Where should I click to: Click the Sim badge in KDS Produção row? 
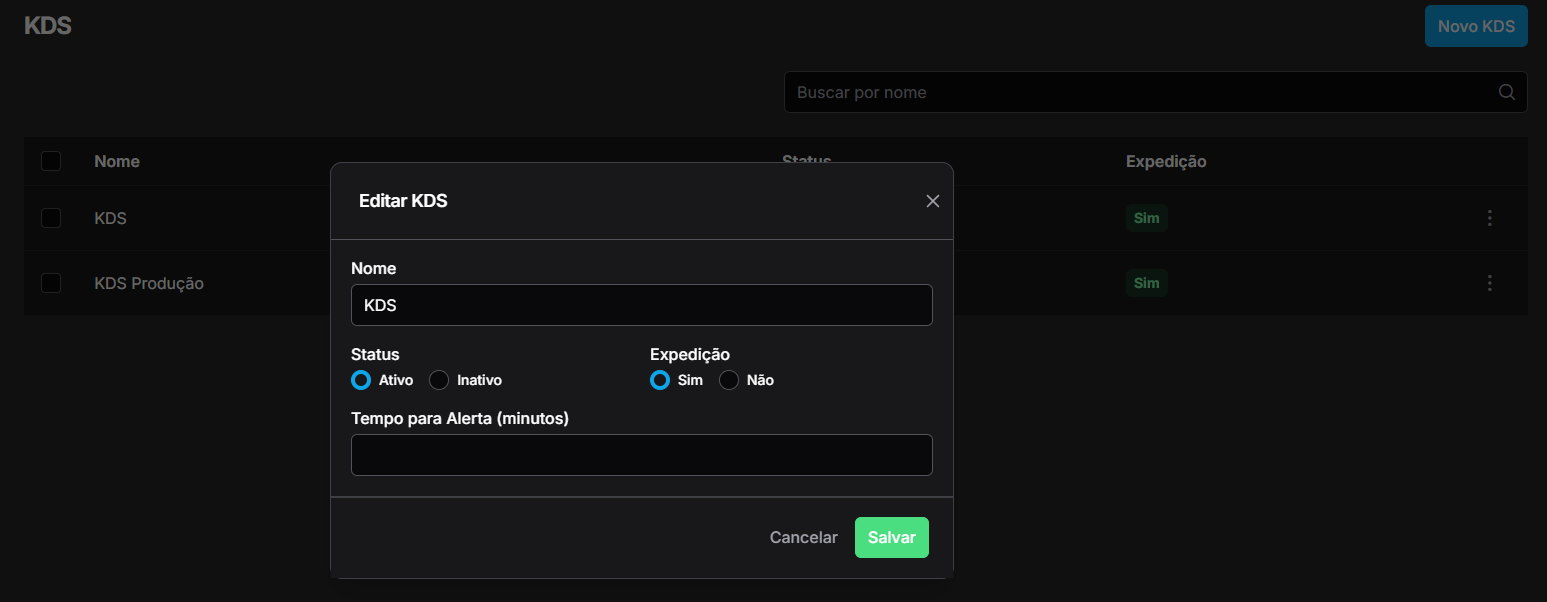1147,283
